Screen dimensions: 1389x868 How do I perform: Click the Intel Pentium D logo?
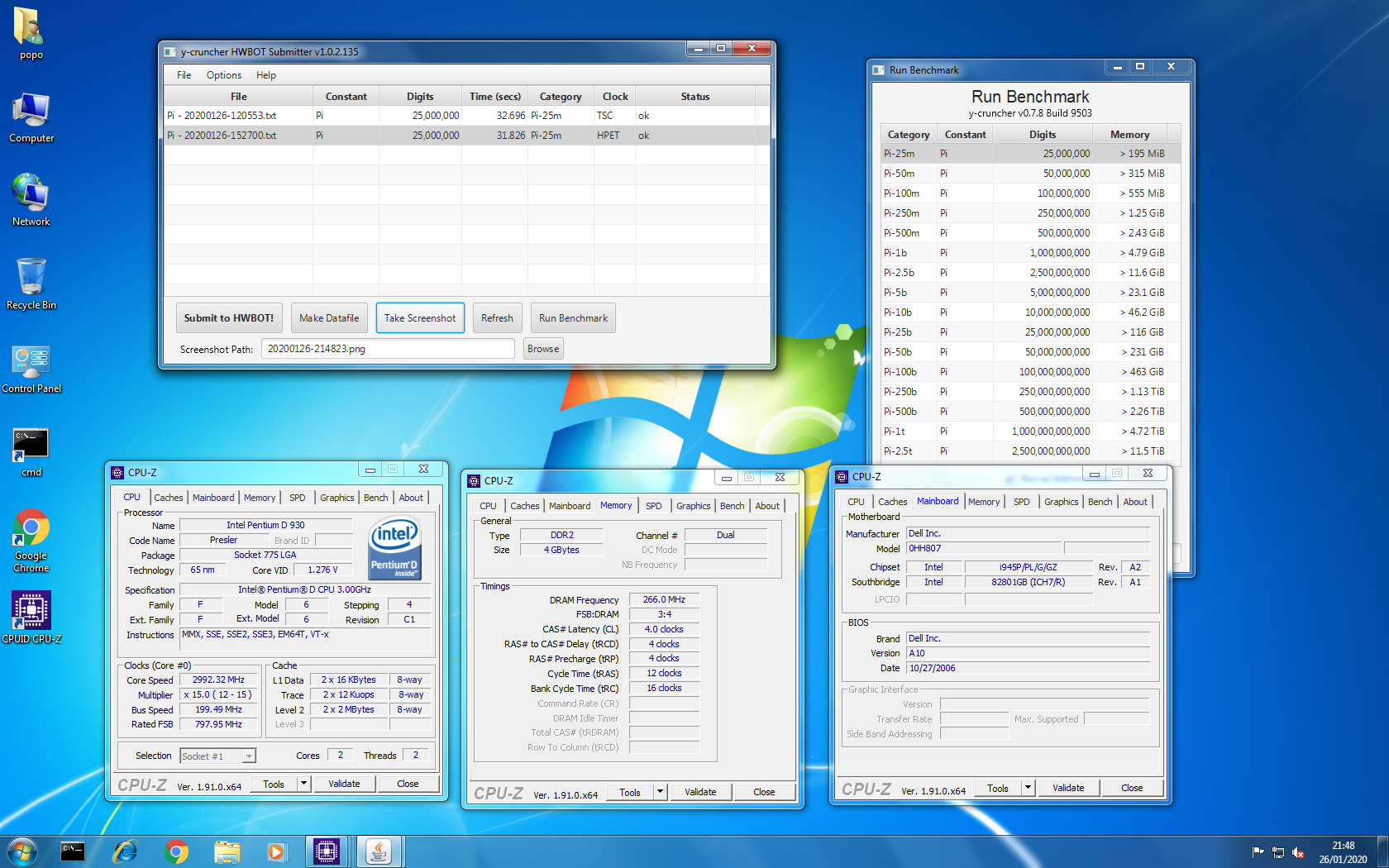(x=394, y=548)
